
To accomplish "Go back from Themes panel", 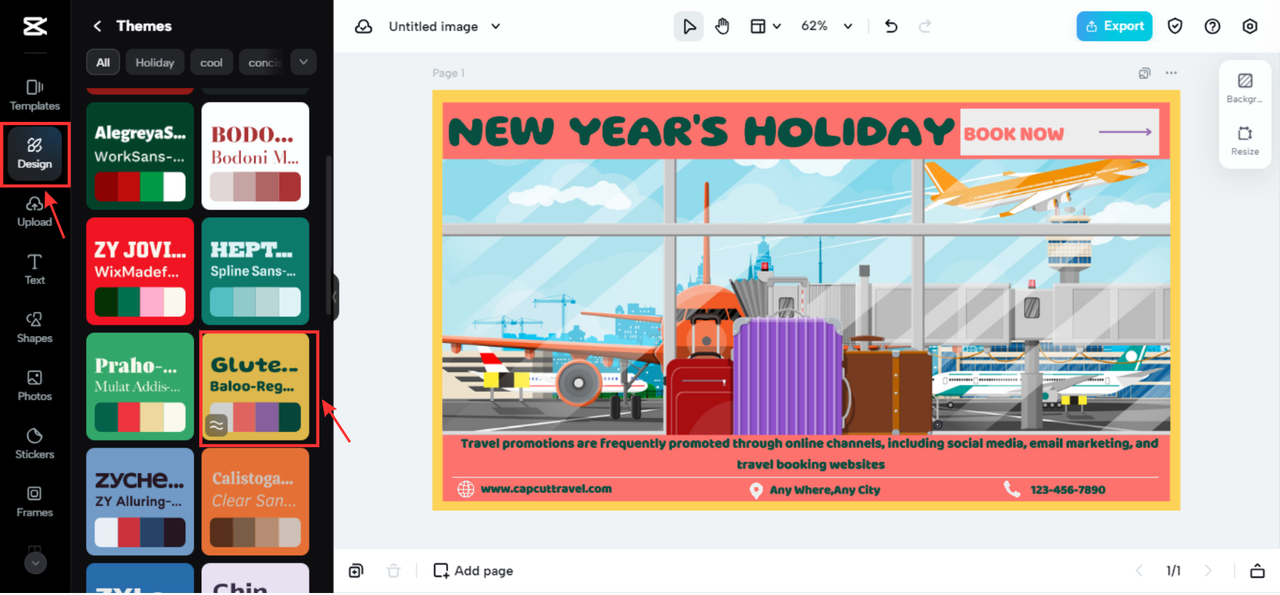I will point(97,26).
